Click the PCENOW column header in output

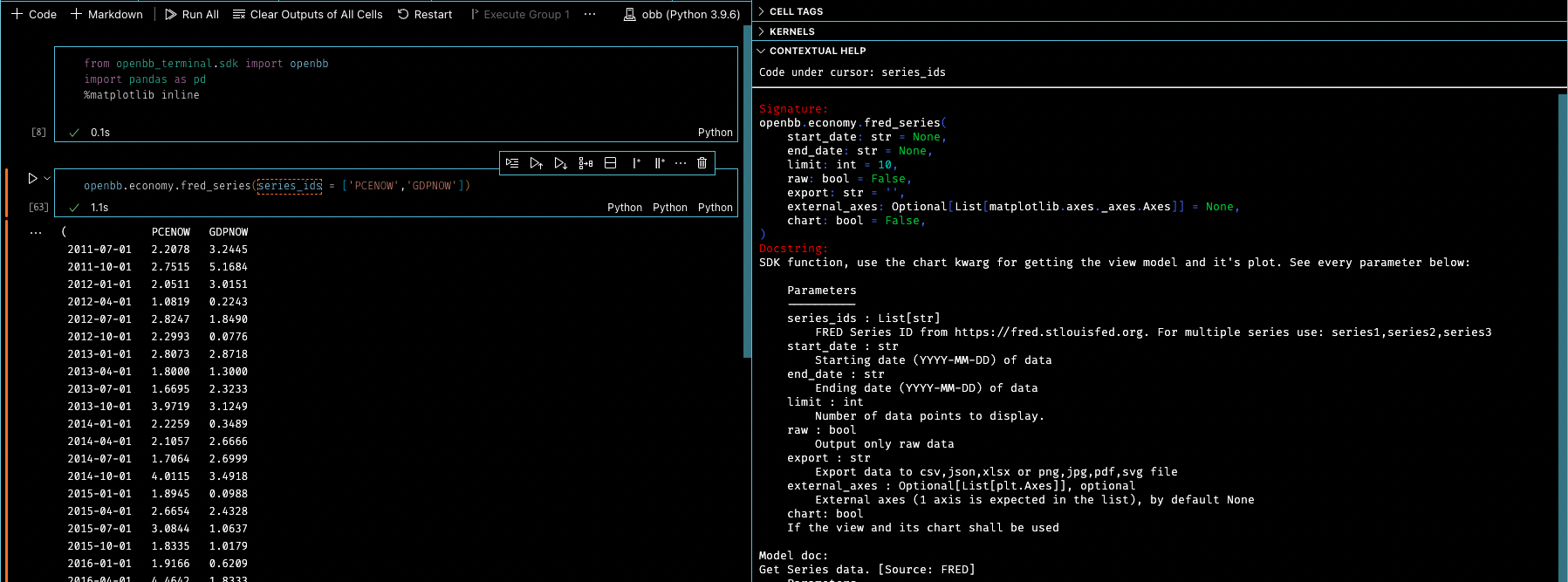pos(171,232)
